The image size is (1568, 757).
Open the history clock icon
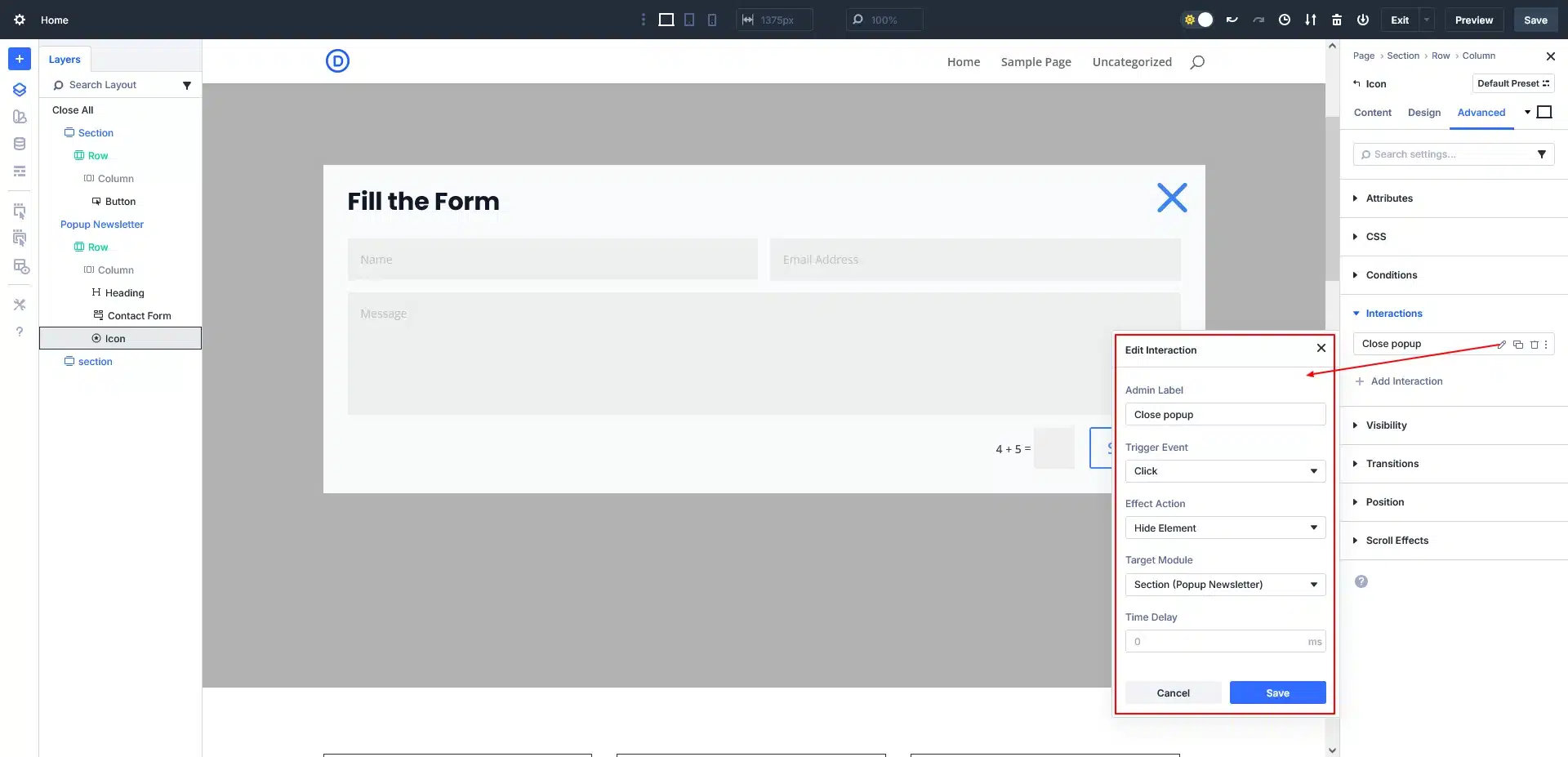[1285, 20]
